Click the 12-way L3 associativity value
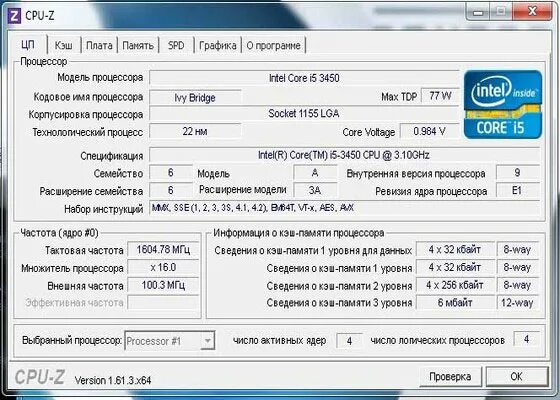Viewport: 560px width, 400px height. point(517,302)
